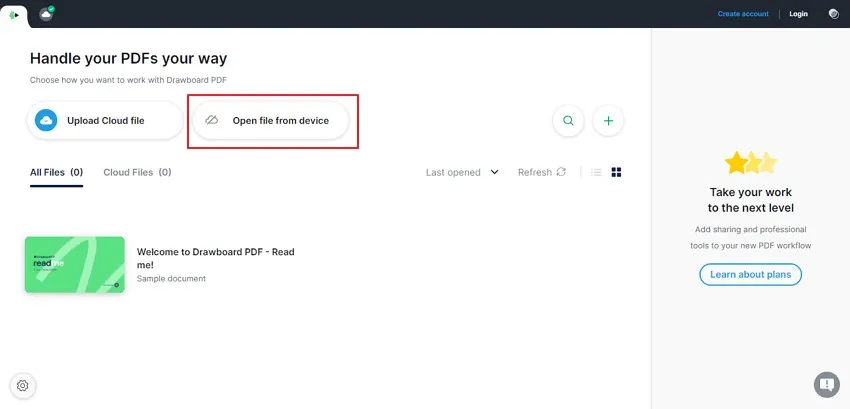Click Open file from device button
Viewport: 850px width, 409px height.
(271, 120)
